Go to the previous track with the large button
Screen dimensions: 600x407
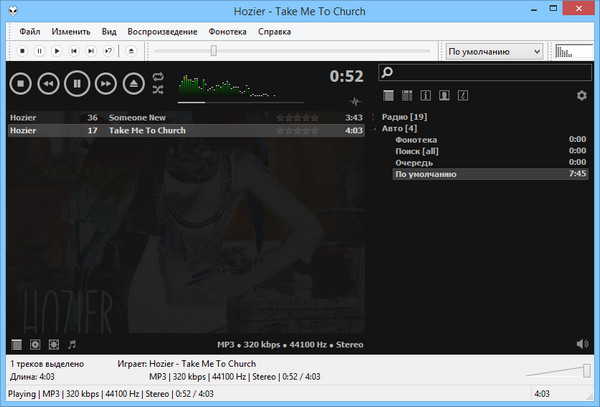point(49,83)
